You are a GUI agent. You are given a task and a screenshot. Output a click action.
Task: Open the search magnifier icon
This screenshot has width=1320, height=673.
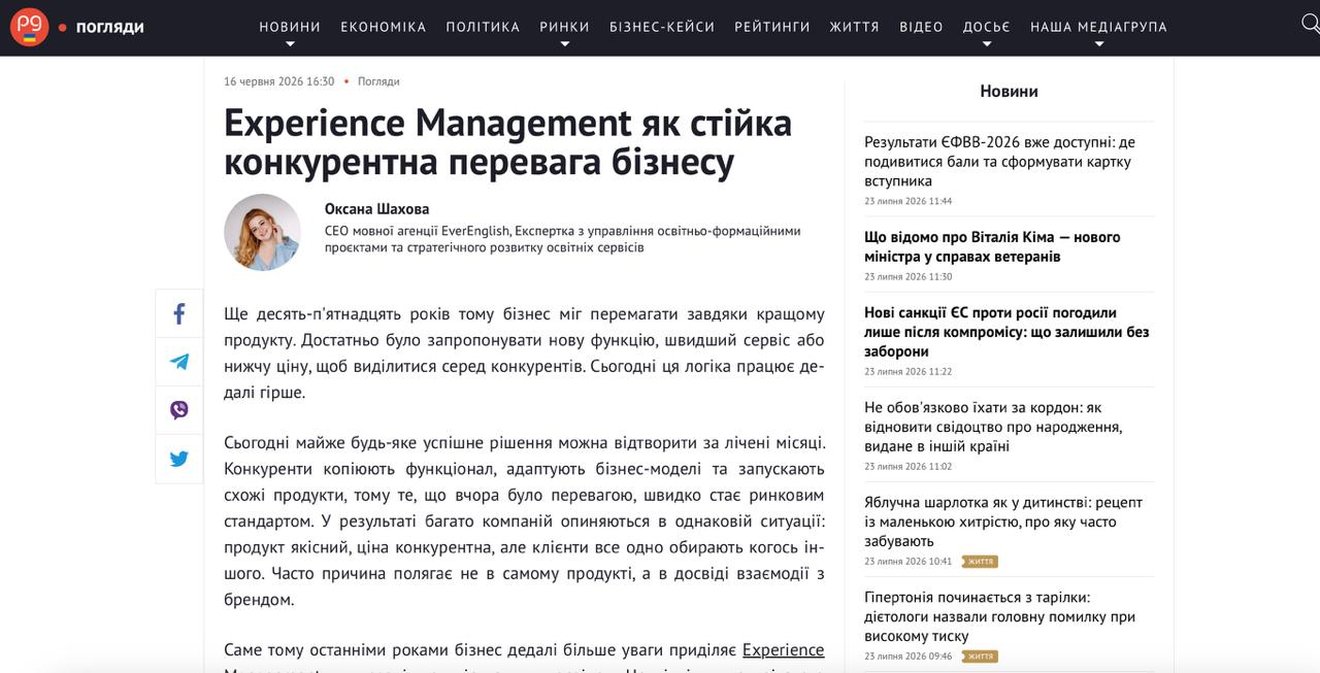coord(1310,23)
